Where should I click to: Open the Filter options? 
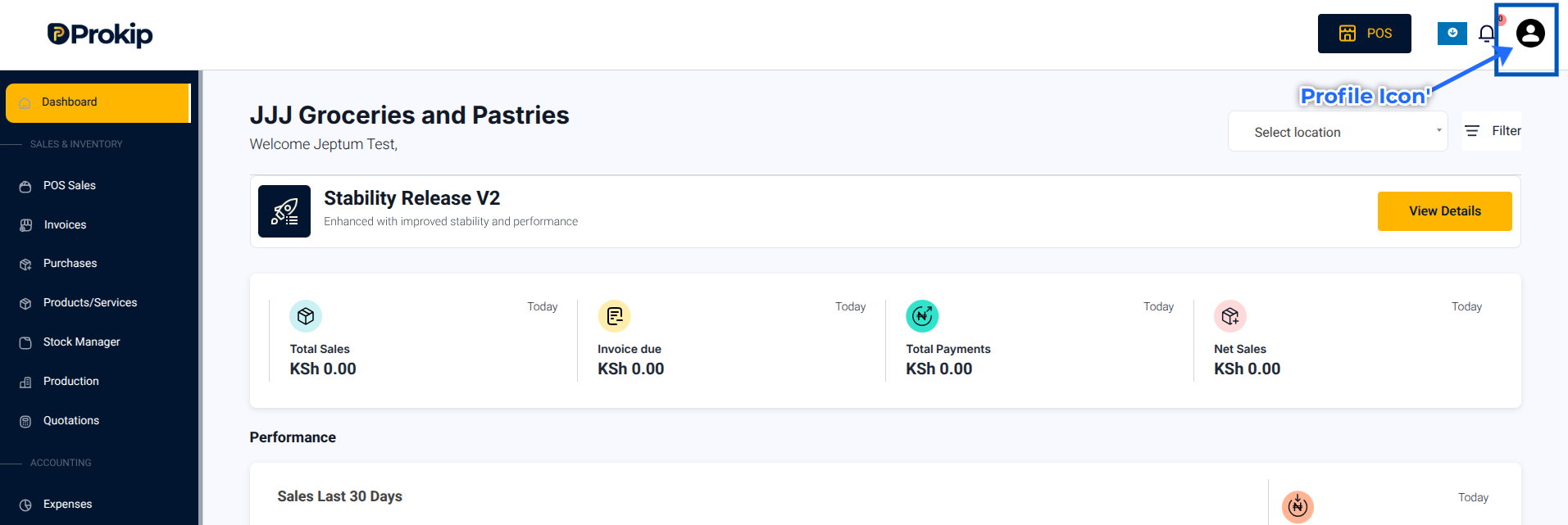tap(1492, 131)
